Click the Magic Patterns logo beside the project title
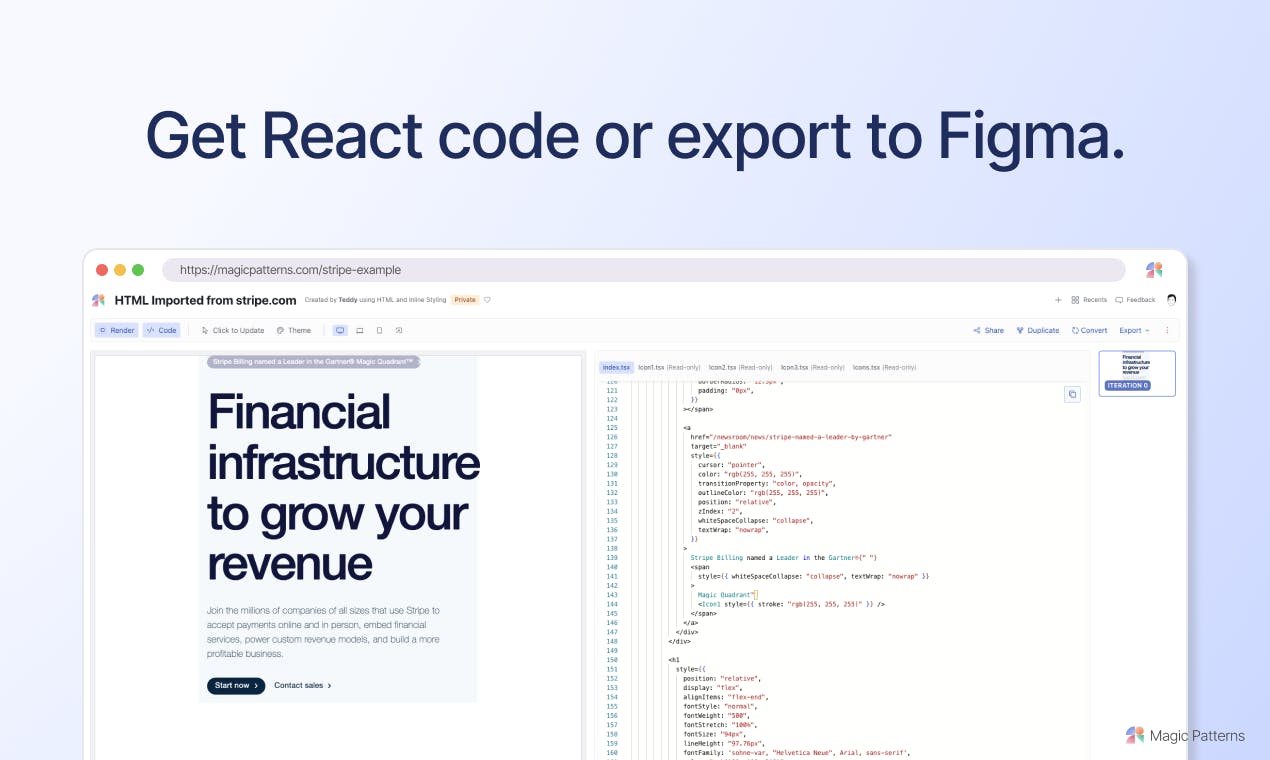This screenshot has height=760, width=1270. (98, 300)
